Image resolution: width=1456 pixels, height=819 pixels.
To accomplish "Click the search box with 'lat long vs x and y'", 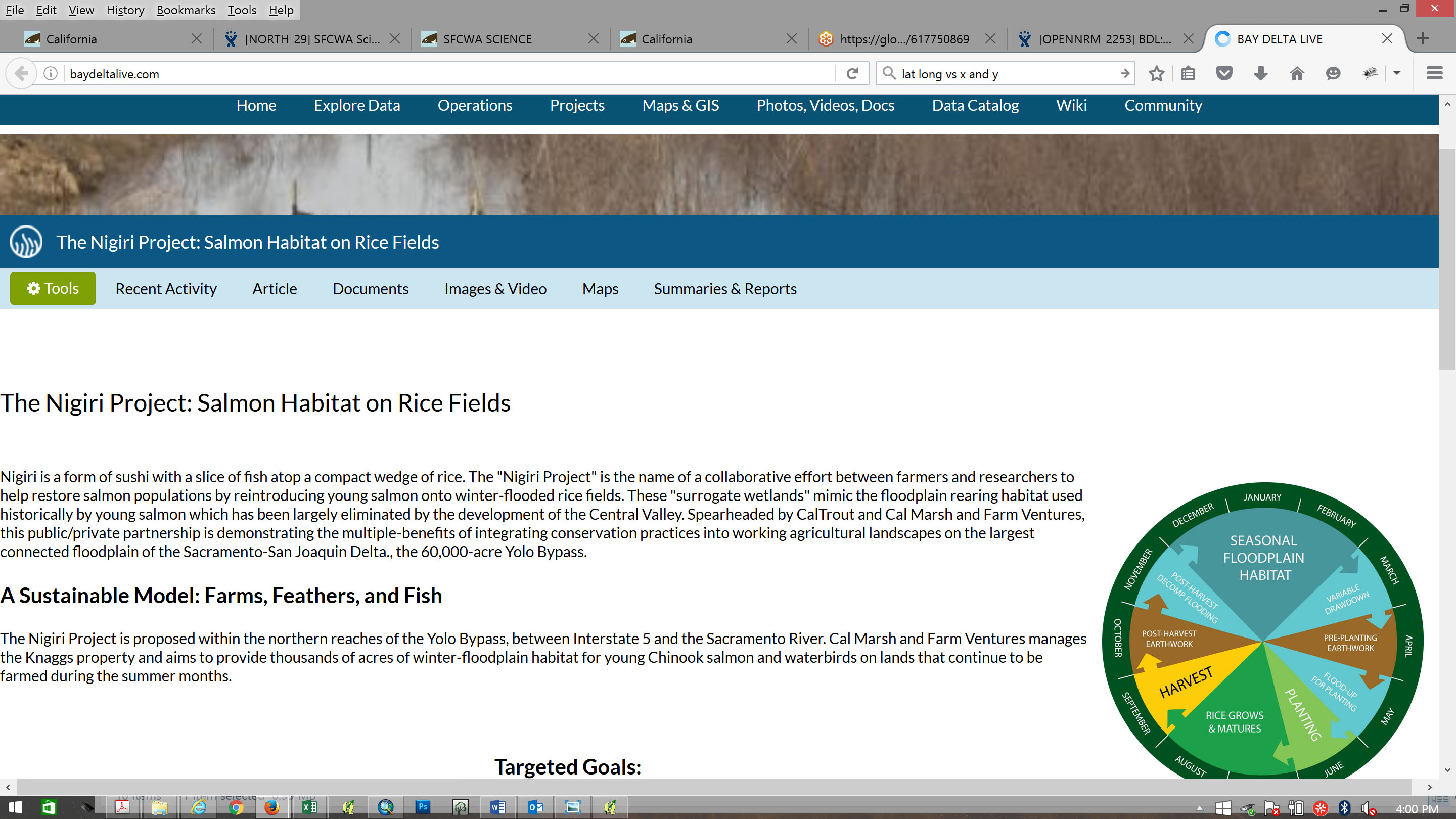I will click(1006, 73).
